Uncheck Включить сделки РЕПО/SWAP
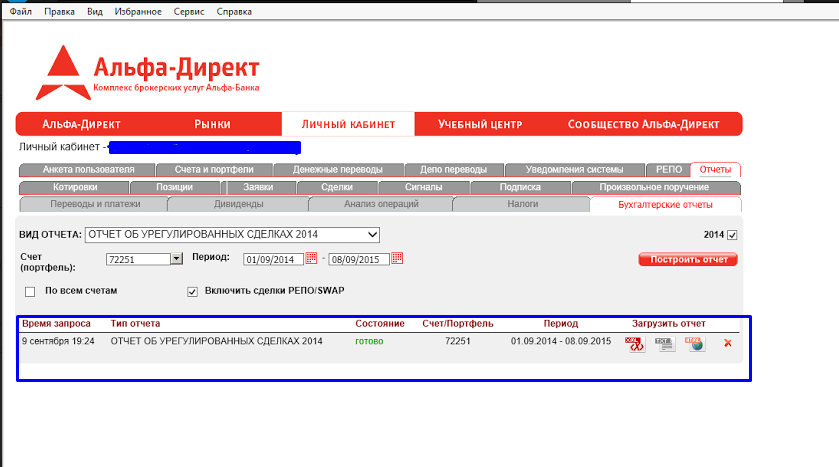 (192, 292)
